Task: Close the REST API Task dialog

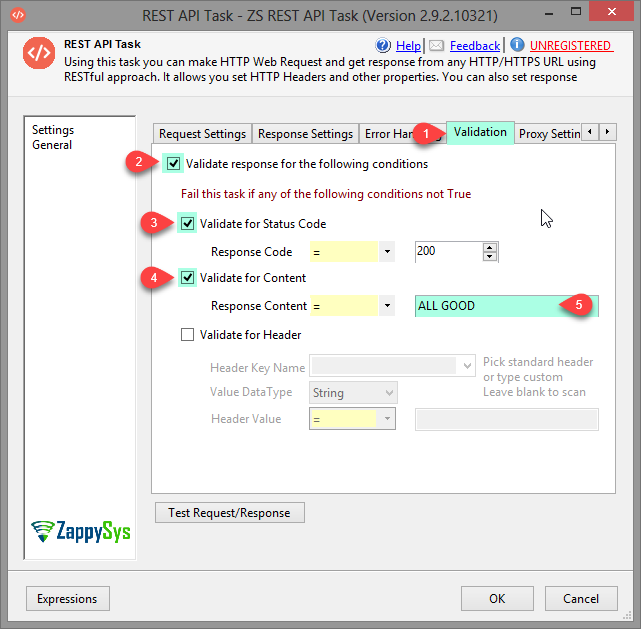Action: 612,12
